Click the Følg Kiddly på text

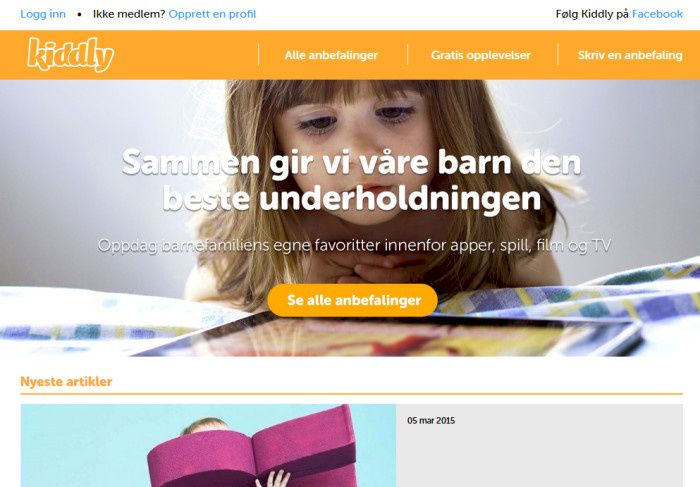pos(592,14)
